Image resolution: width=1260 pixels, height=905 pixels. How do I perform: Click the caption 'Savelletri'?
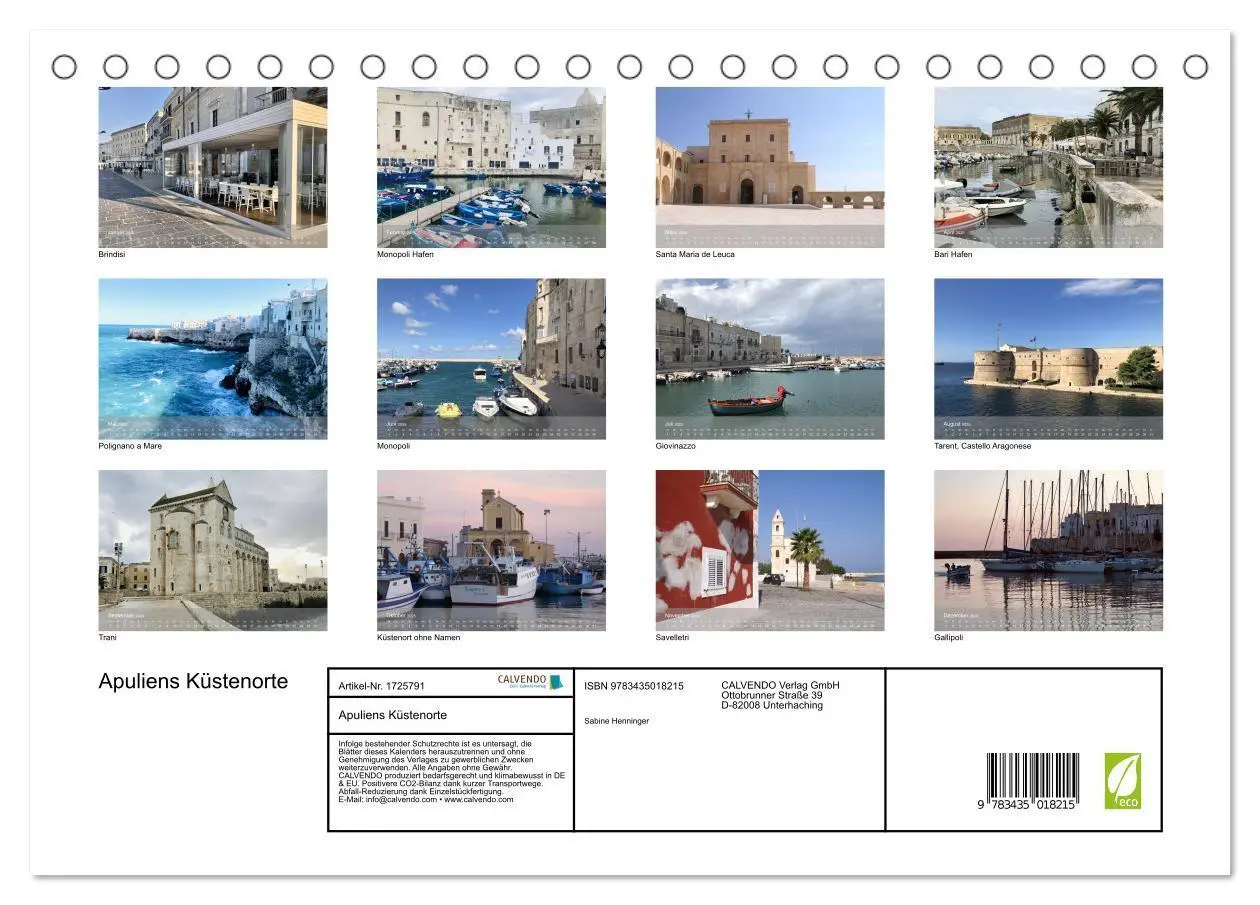[x=673, y=637]
